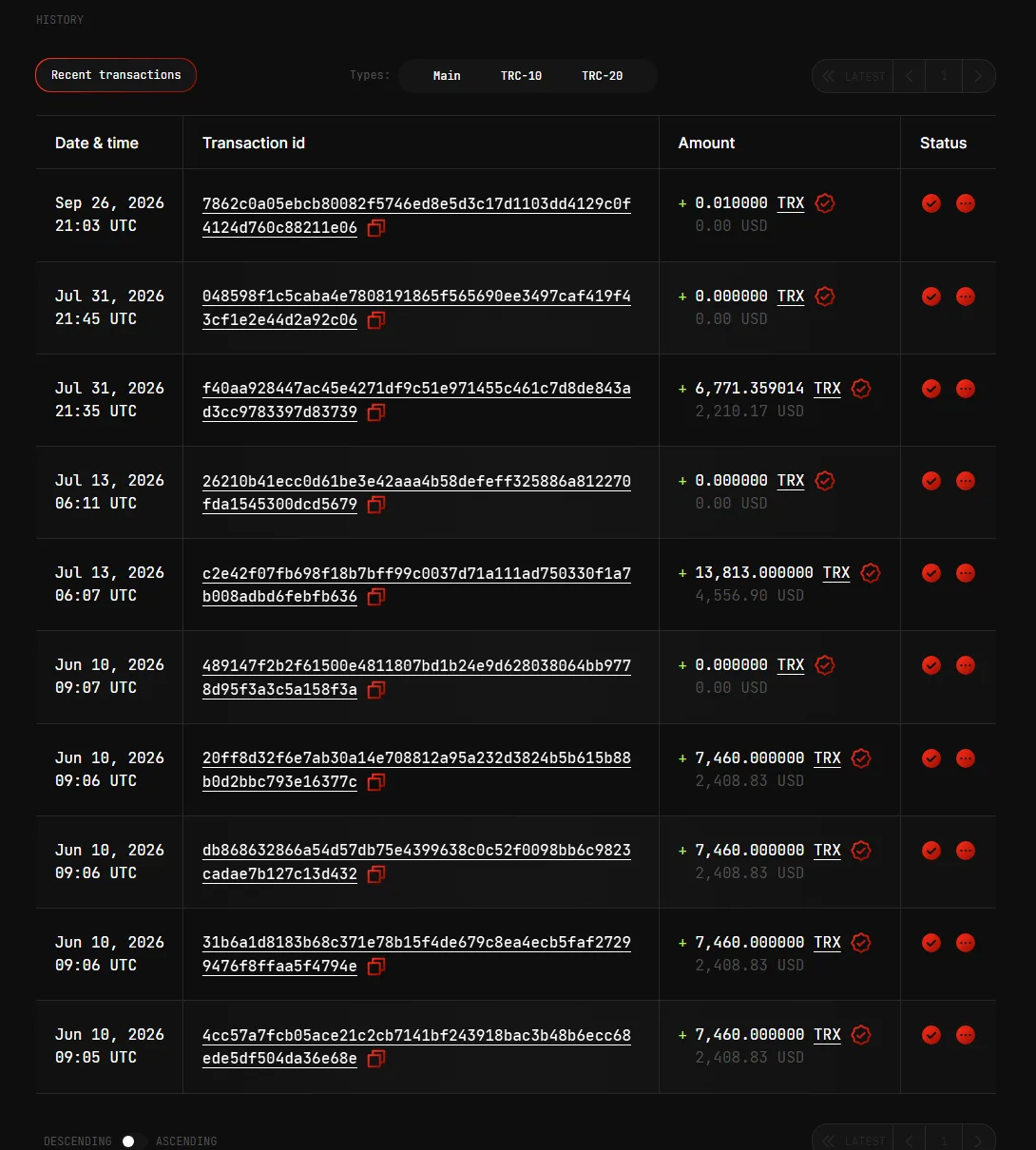Image resolution: width=1036 pixels, height=1150 pixels.
Task: Click the status checkmark icon in the 7862c0a0 row
Action: coord(931,203)
